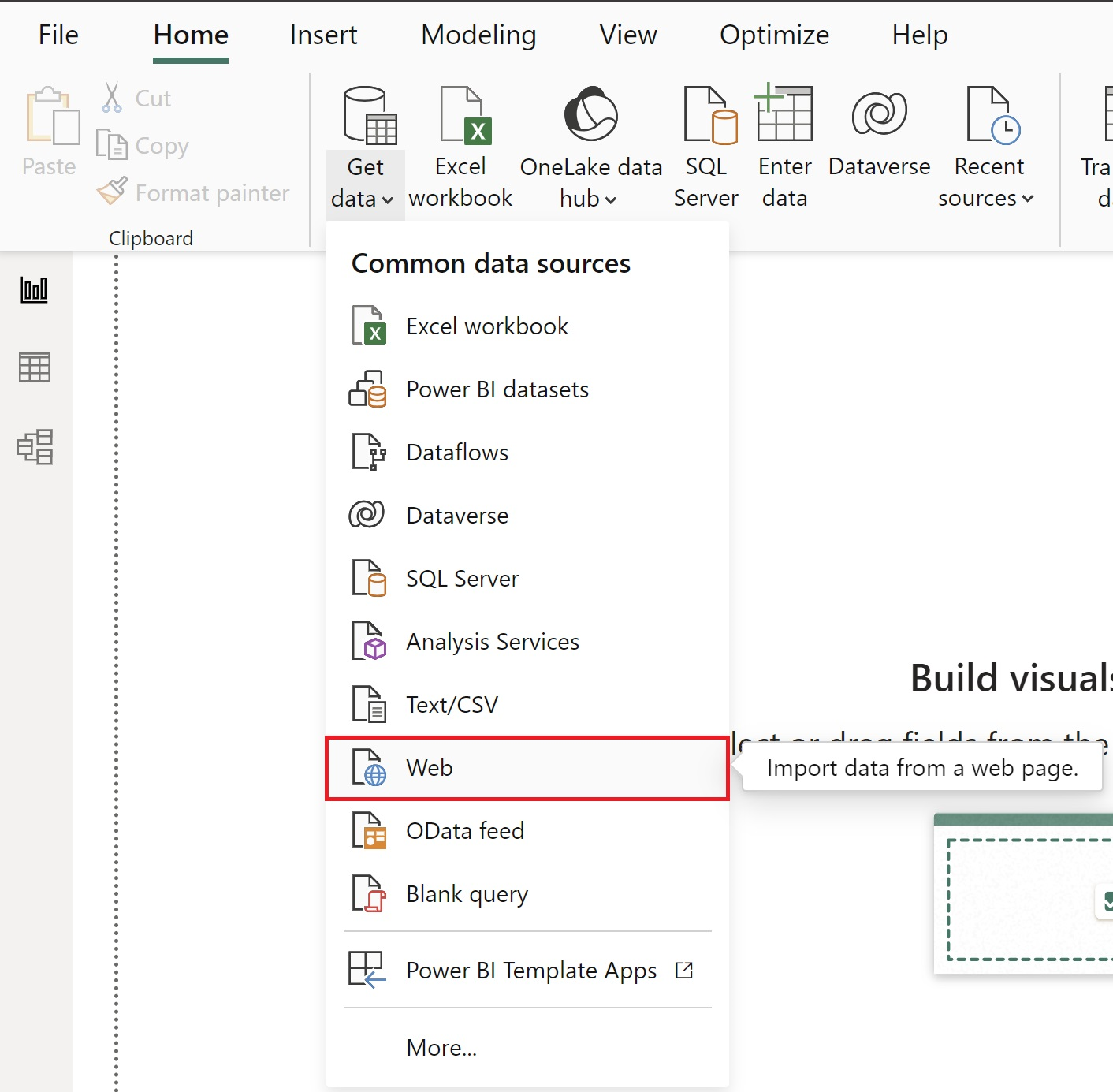Click the Blank query scroll icon
The height and width of the screenshot is (1092, 1113).
[x=368, y=893]
